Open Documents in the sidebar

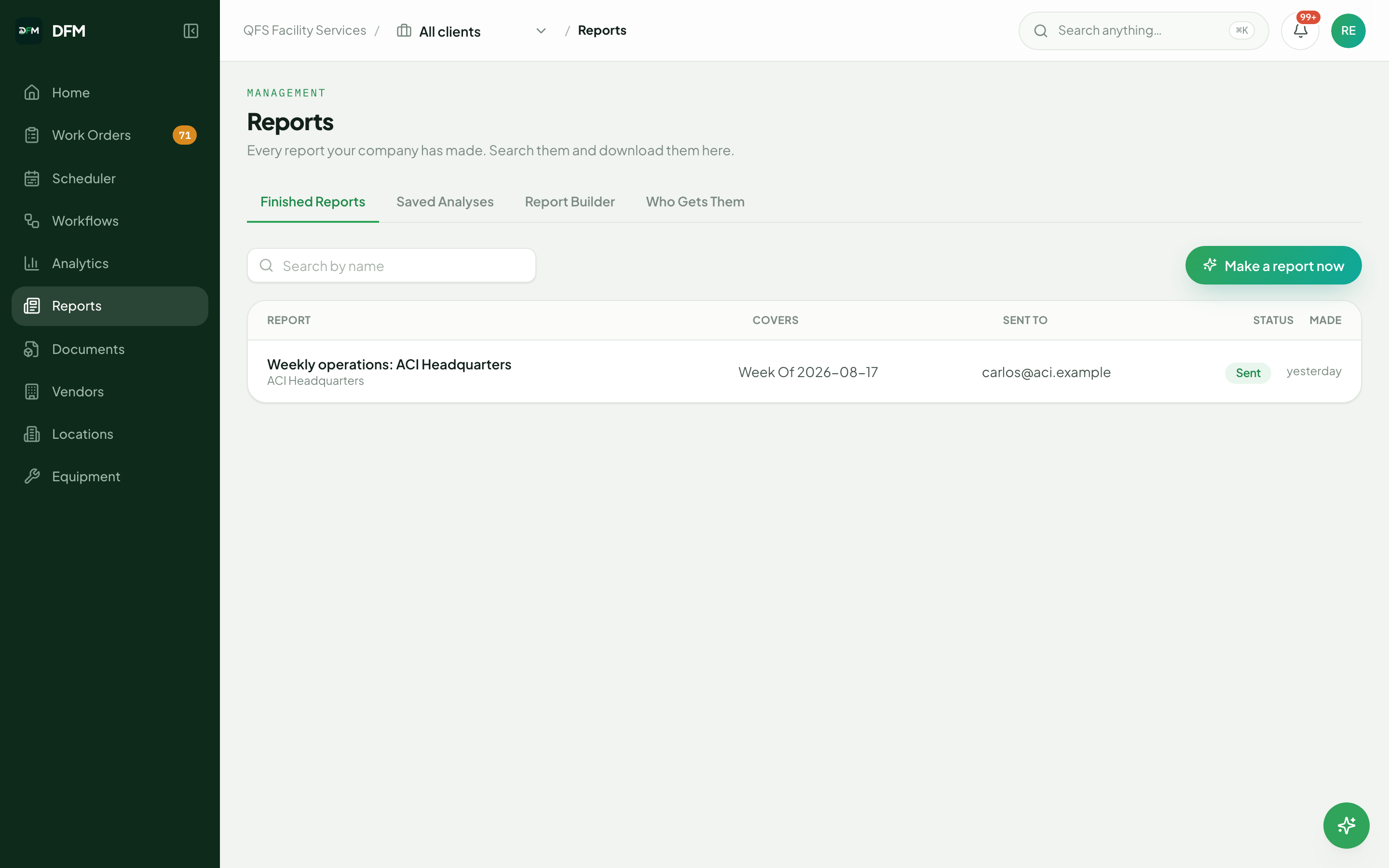pyautogui.click(x=109, y=349)
